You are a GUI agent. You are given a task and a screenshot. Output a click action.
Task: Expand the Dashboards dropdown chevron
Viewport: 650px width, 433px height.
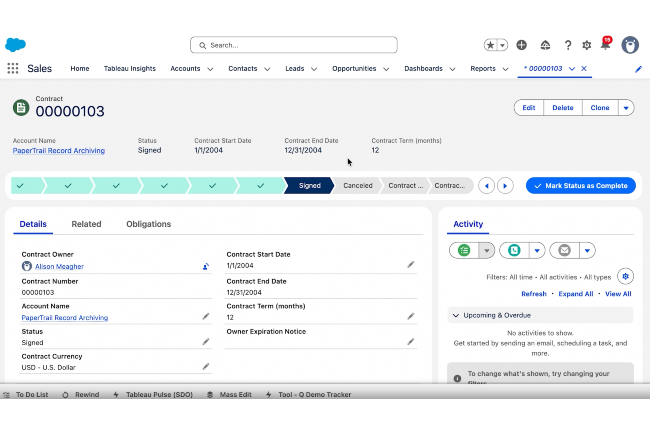click(x=452, y=69)
